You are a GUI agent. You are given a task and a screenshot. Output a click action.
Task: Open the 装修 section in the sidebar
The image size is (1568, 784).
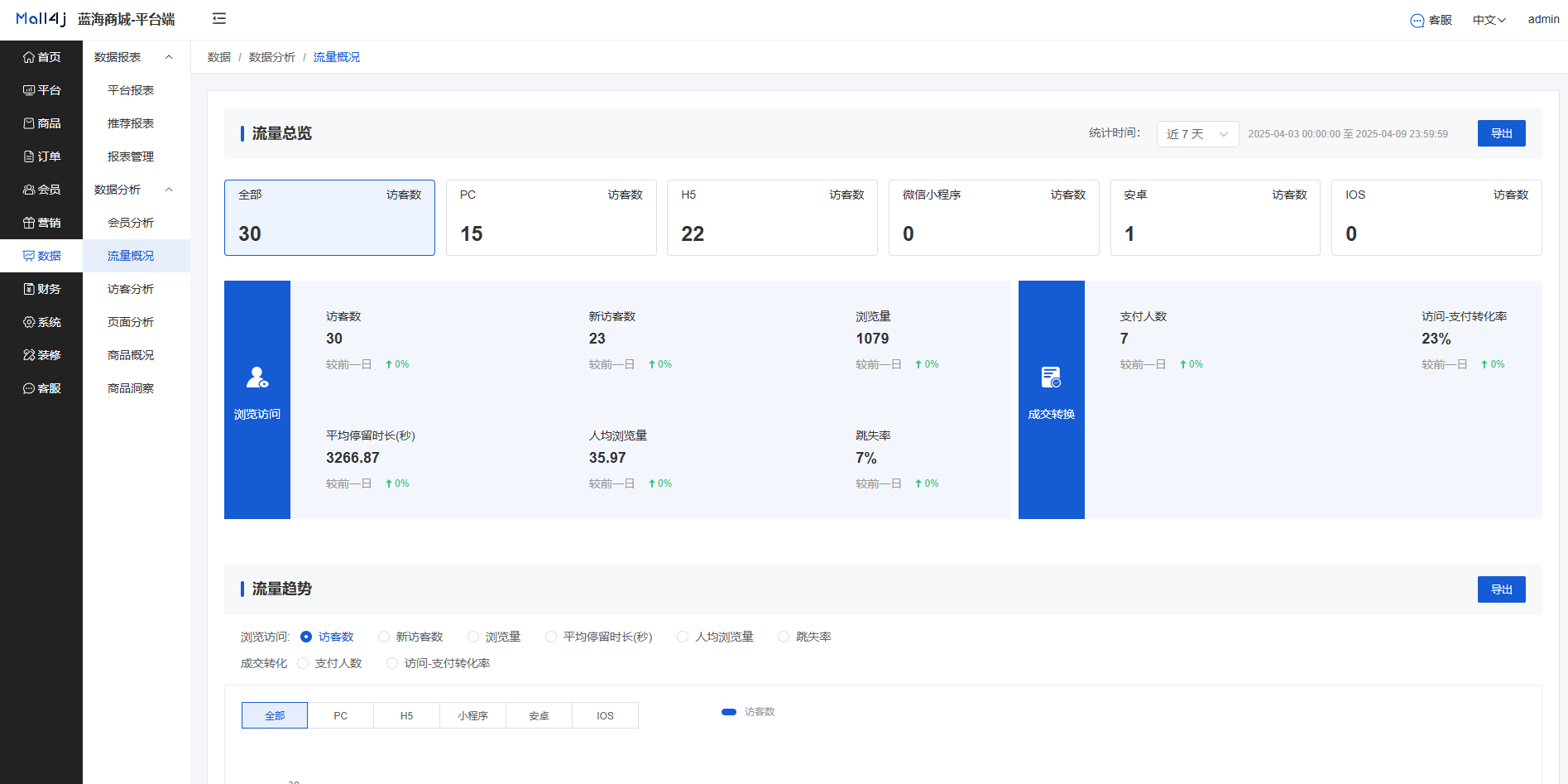click(41, 355)
